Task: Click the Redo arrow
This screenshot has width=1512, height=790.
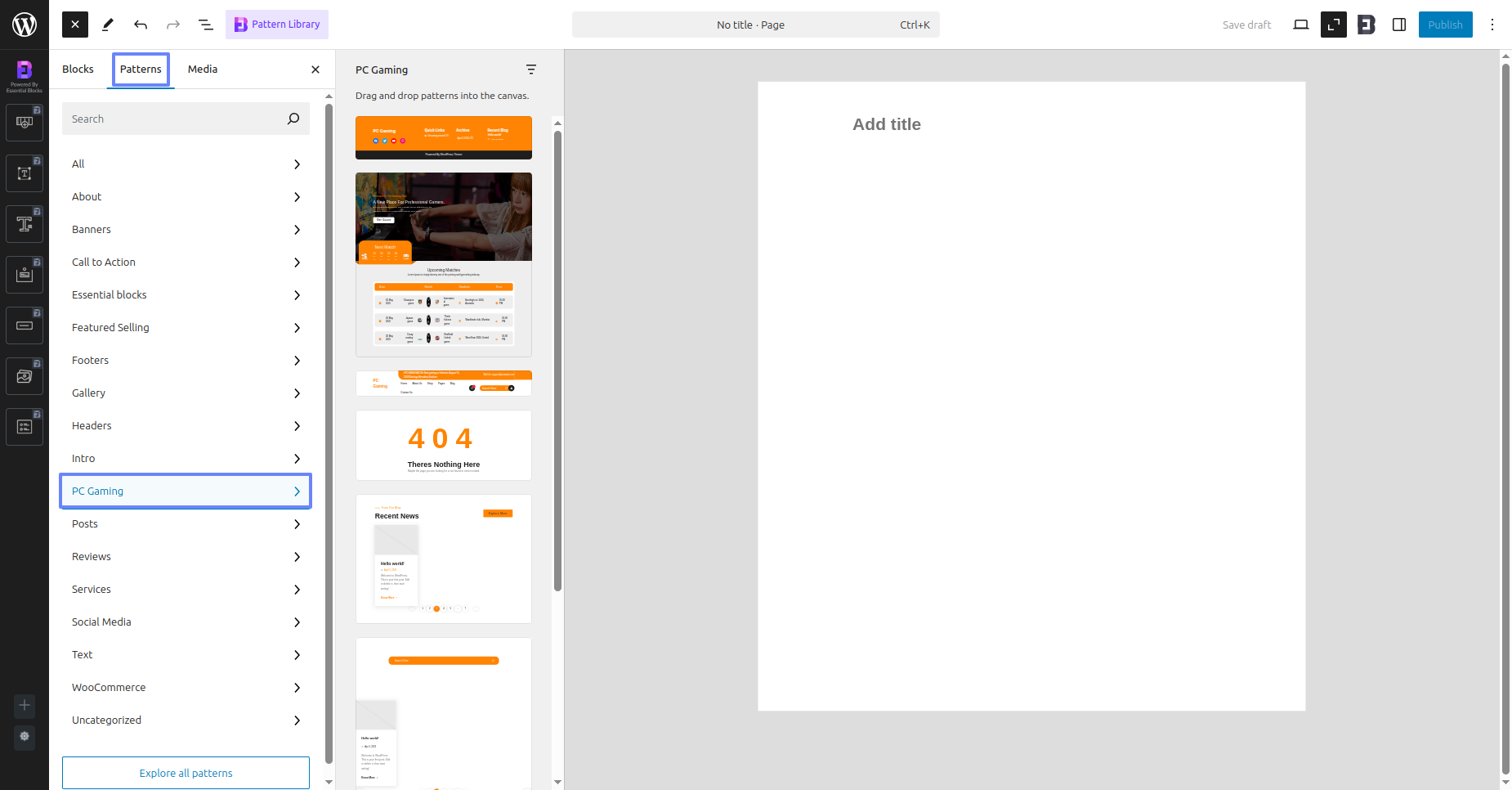Action: (x=173, y=25)
